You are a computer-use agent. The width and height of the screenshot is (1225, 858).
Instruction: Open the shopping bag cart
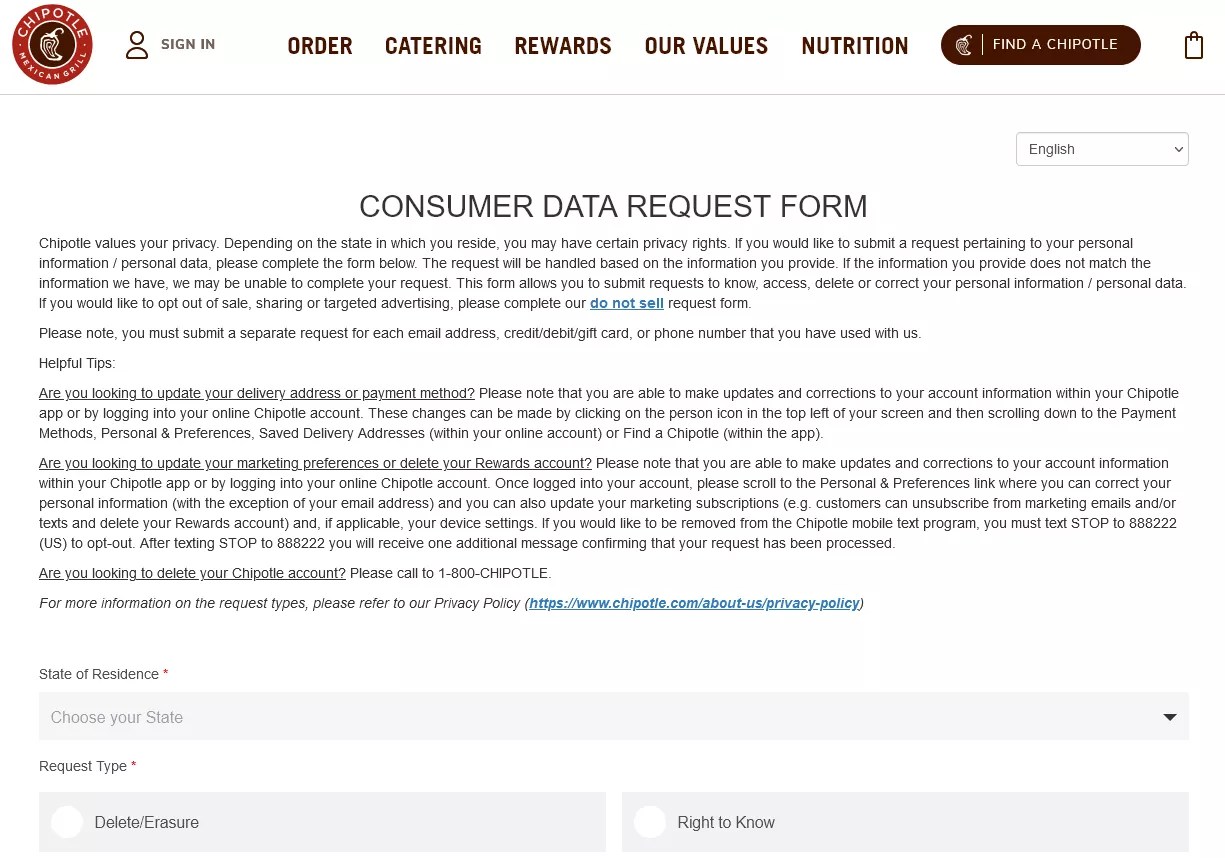tap(1194, 44)
